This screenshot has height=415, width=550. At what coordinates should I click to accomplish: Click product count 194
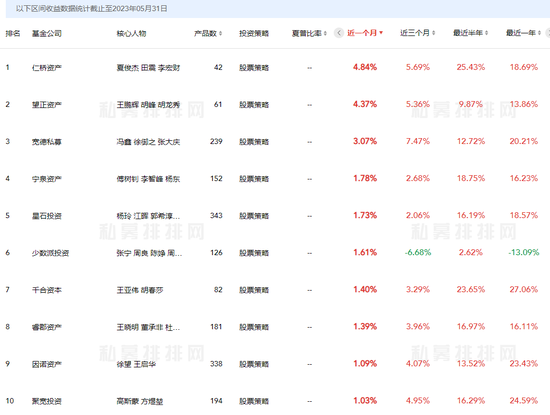(216, 401)
